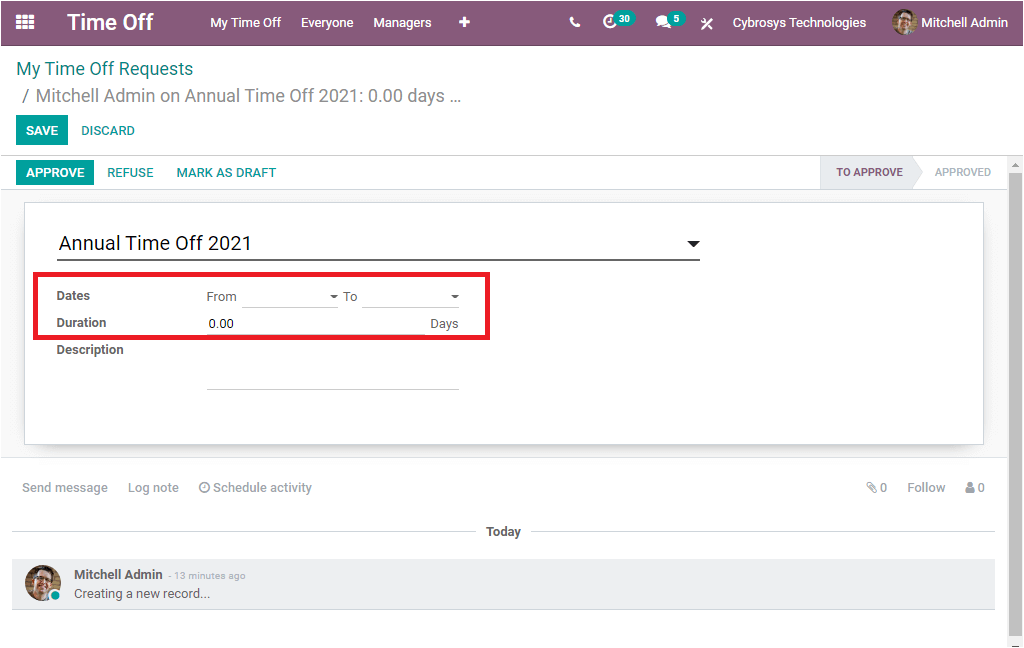Click the followers person icon
Viewport: 1024px width, 648px height.
[x=970, y=487]
